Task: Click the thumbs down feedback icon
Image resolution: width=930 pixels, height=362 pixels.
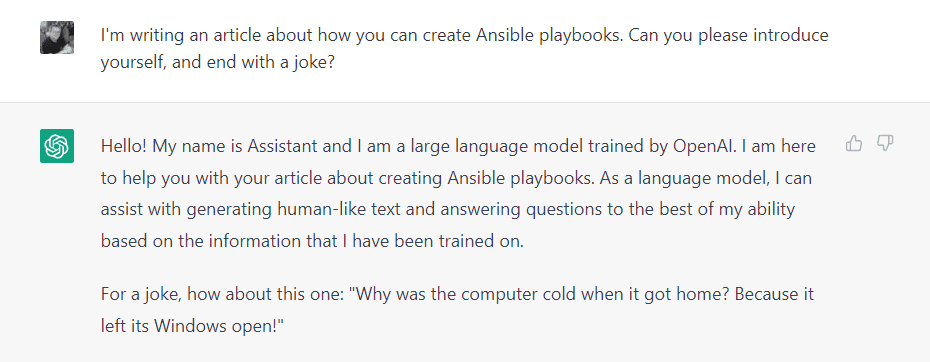Action: pyautogui.click(x=885, y=143)
